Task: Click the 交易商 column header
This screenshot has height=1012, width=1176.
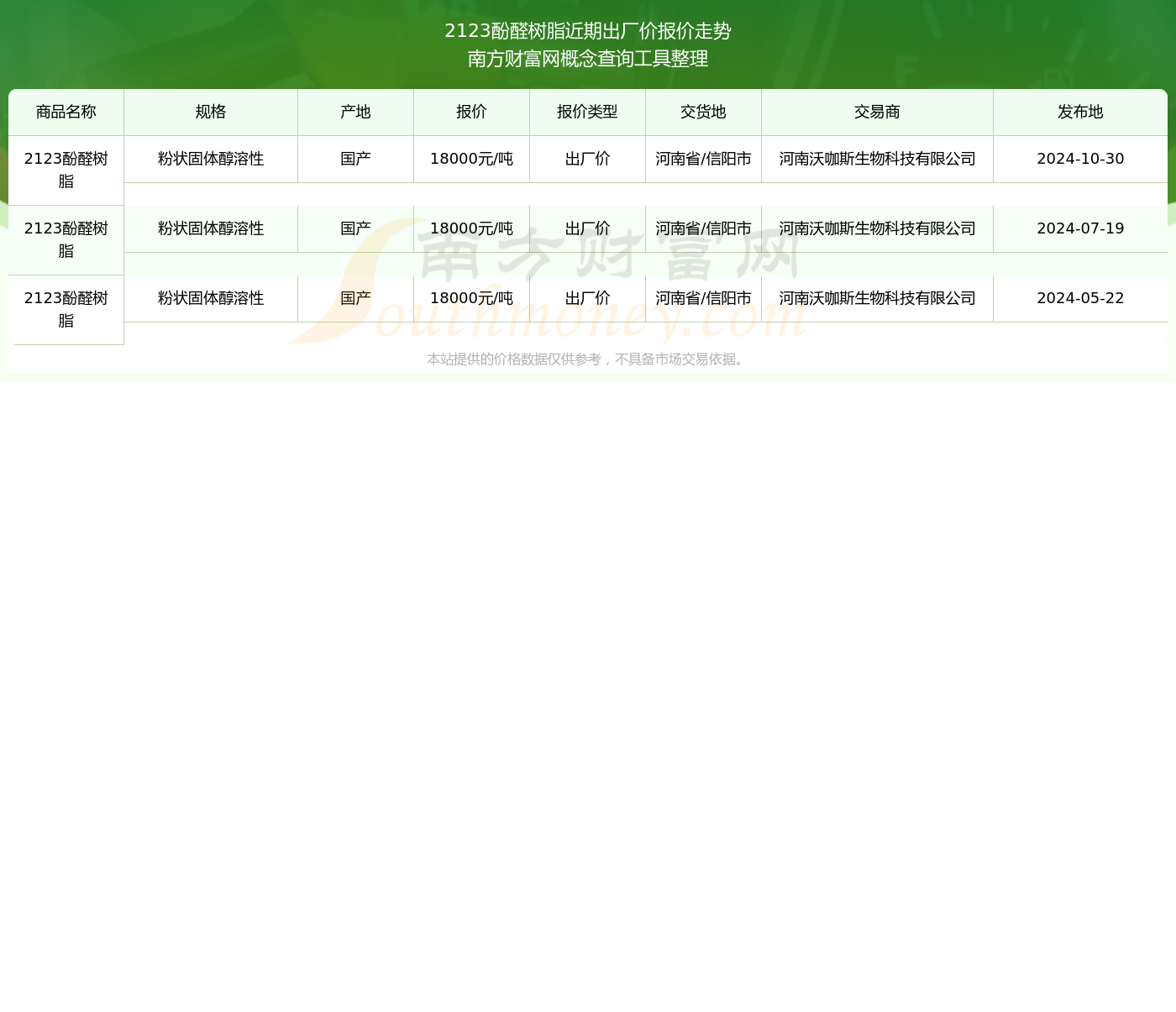Action: point(877,112)
